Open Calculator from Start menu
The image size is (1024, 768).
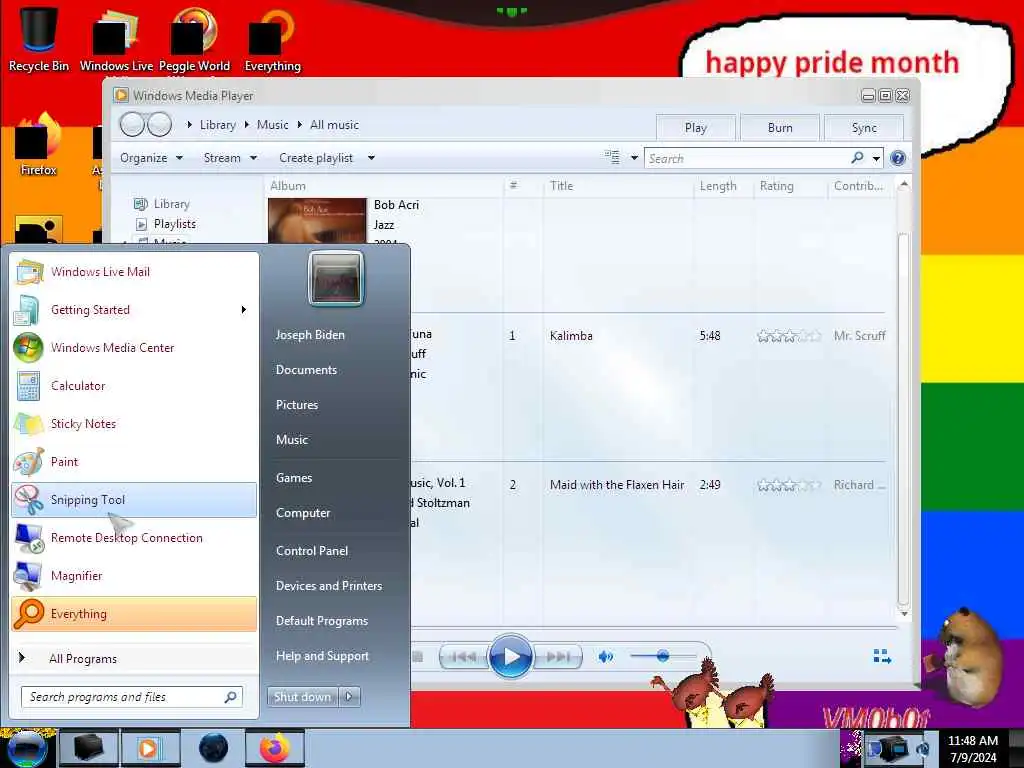[x=134, y=385]
